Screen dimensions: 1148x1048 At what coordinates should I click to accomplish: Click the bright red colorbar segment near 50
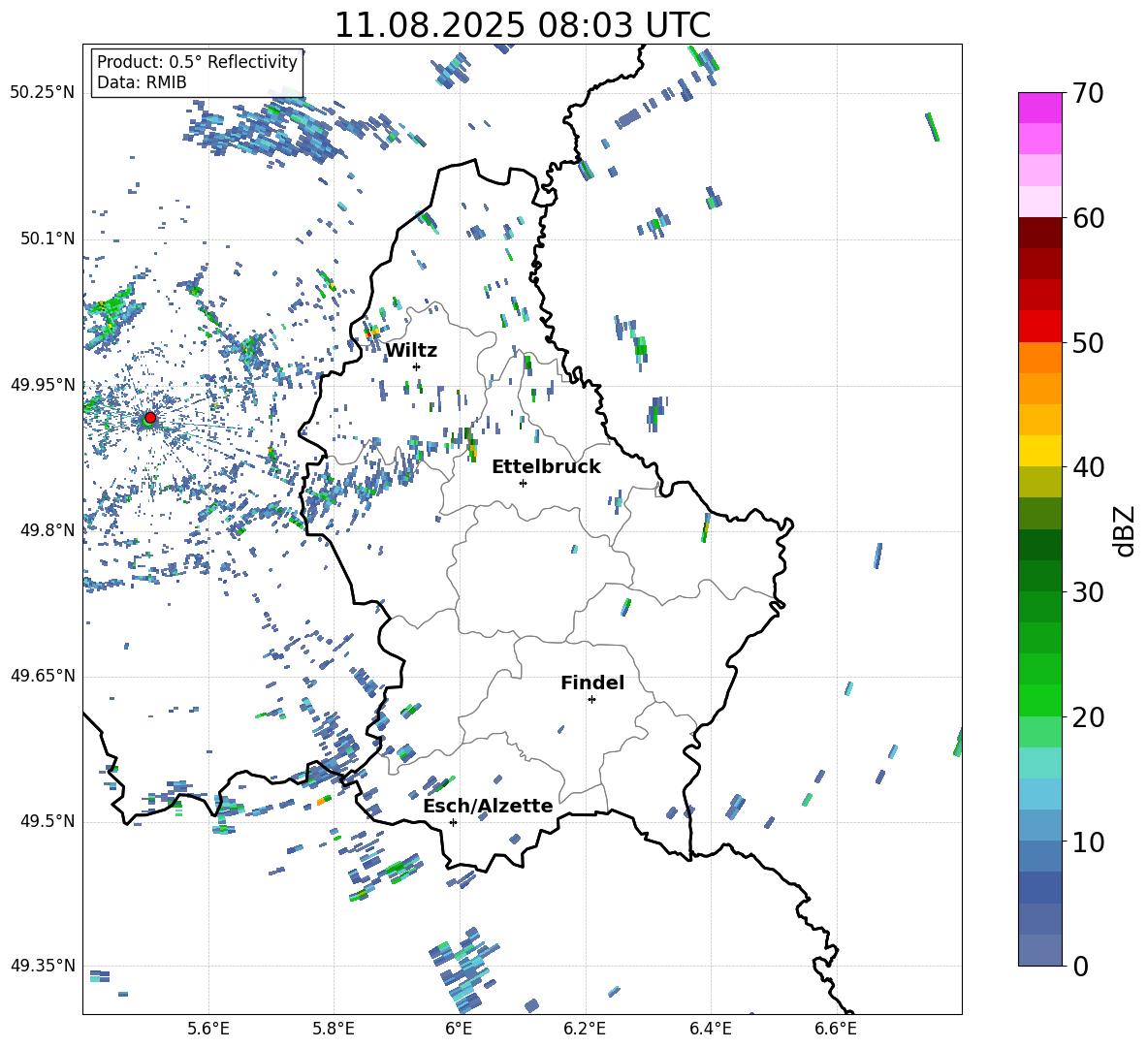[x=1039, y=327]
